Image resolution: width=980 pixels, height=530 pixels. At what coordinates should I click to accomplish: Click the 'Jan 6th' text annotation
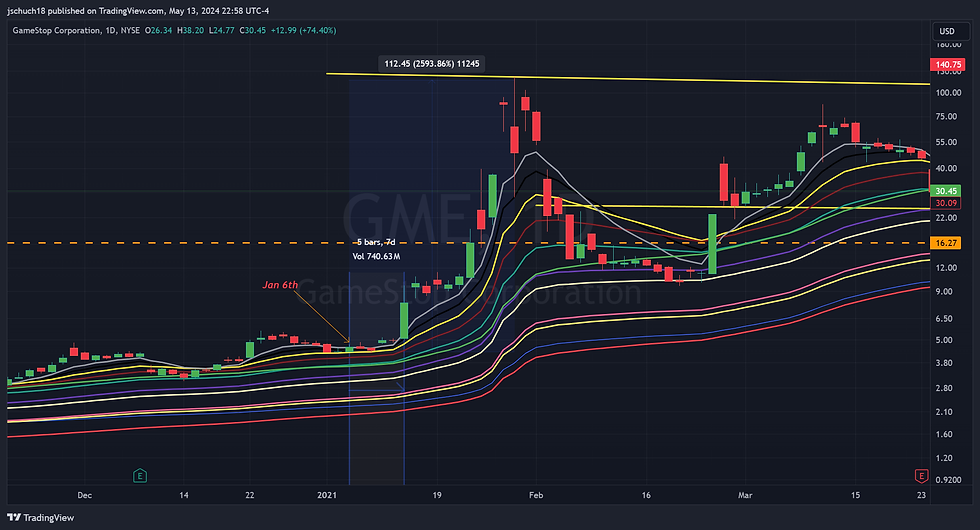pyautogui.click(x=280, y=285)
